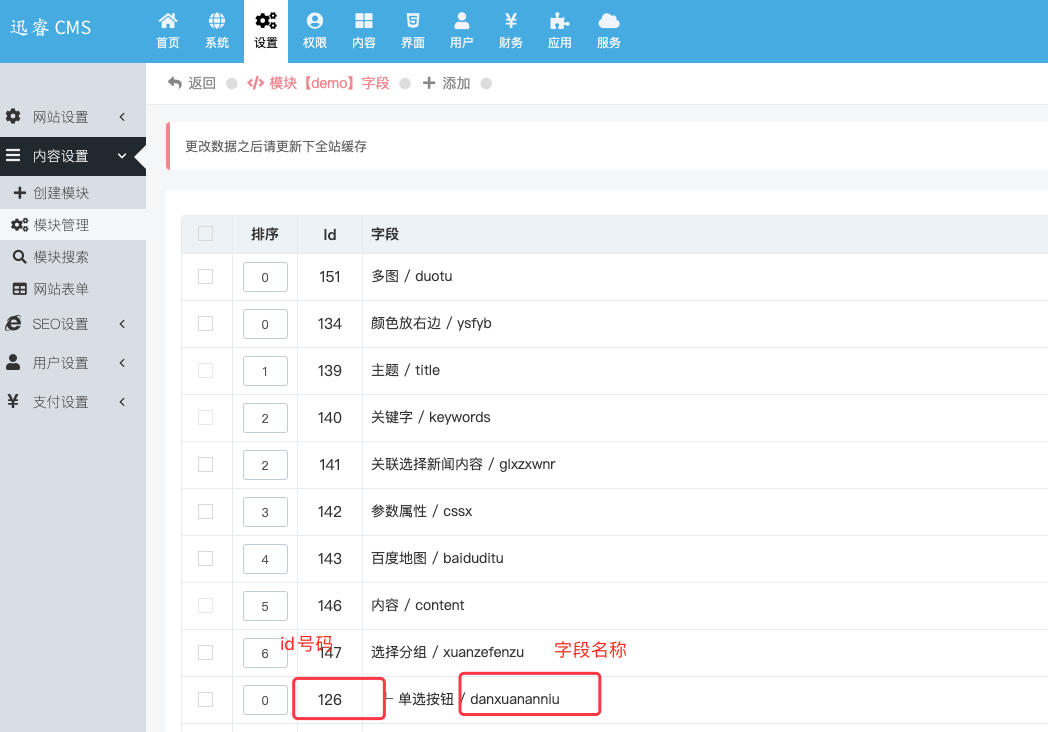Open the 内容 grid icon menu

click(x=364, y=31)
